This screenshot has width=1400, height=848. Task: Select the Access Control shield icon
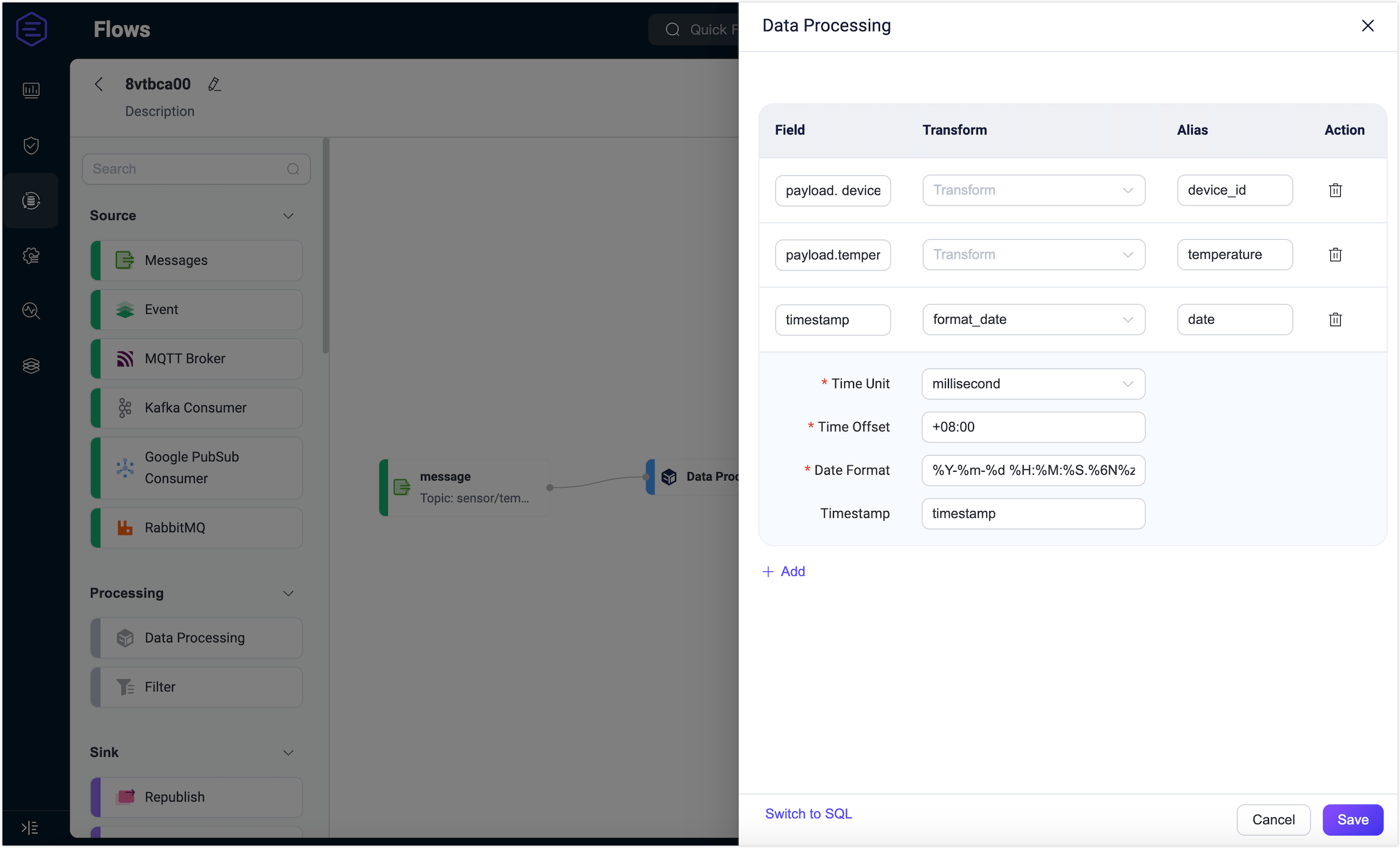click(x=31, y=145)
